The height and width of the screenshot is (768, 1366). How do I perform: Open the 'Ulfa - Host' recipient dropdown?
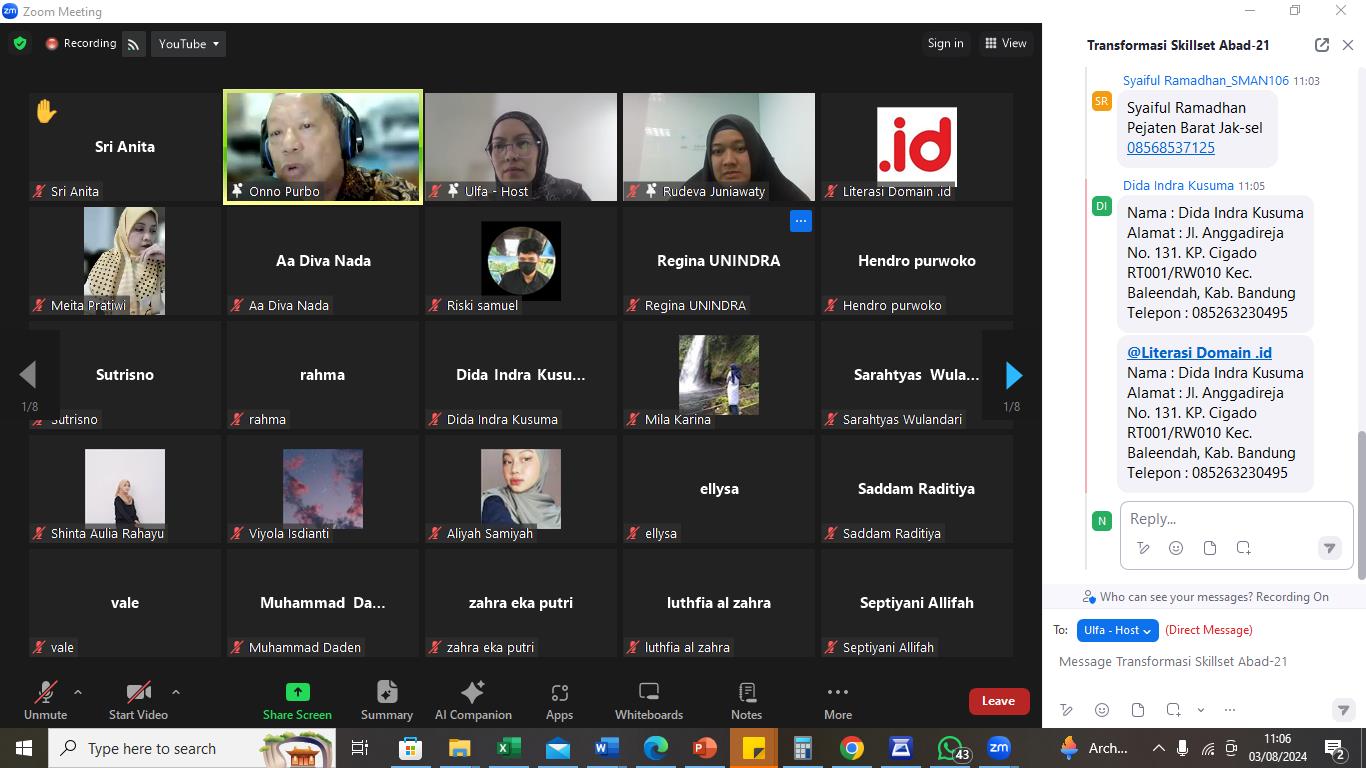[1117, 630]
